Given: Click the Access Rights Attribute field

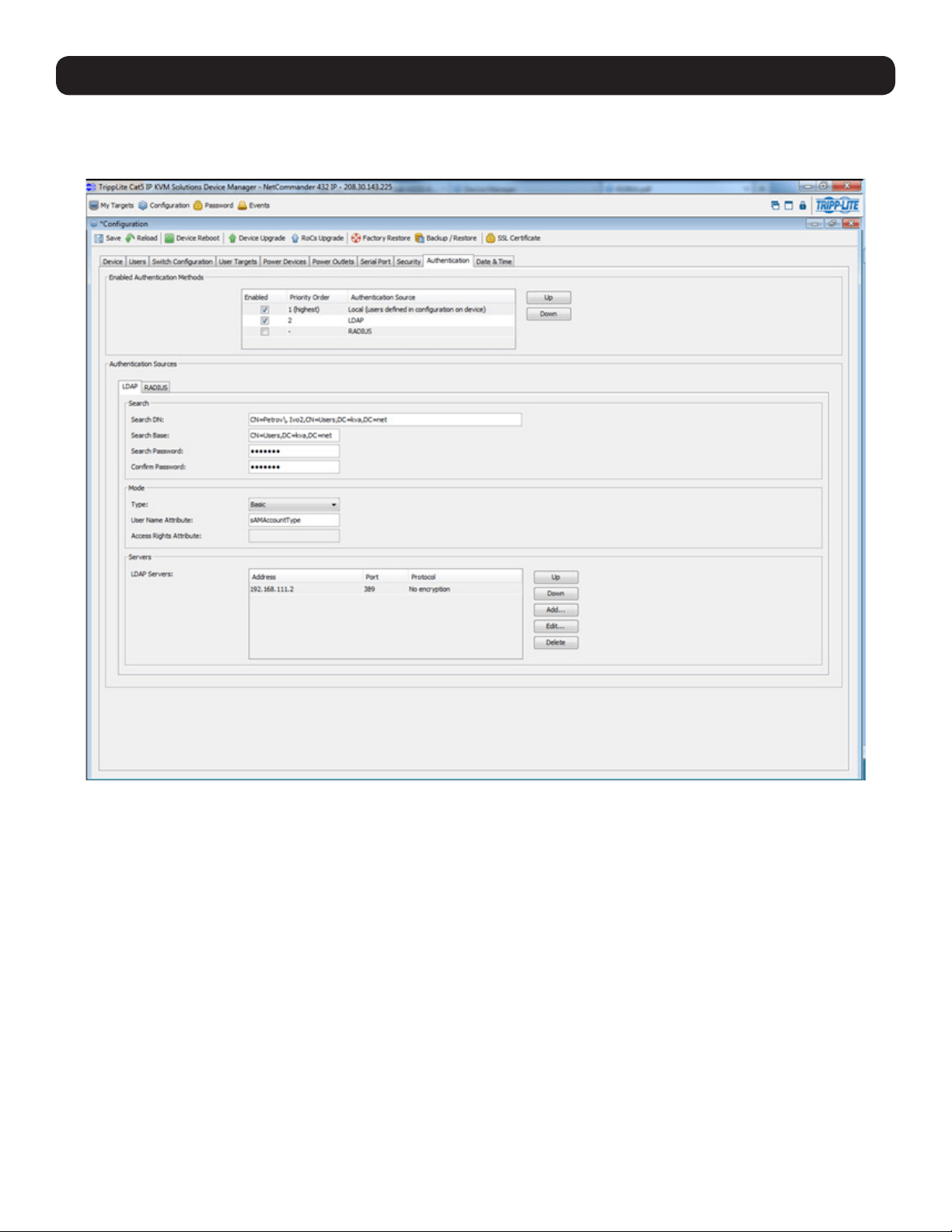Looking at the screenshot, I should click(x=294, y=536).
